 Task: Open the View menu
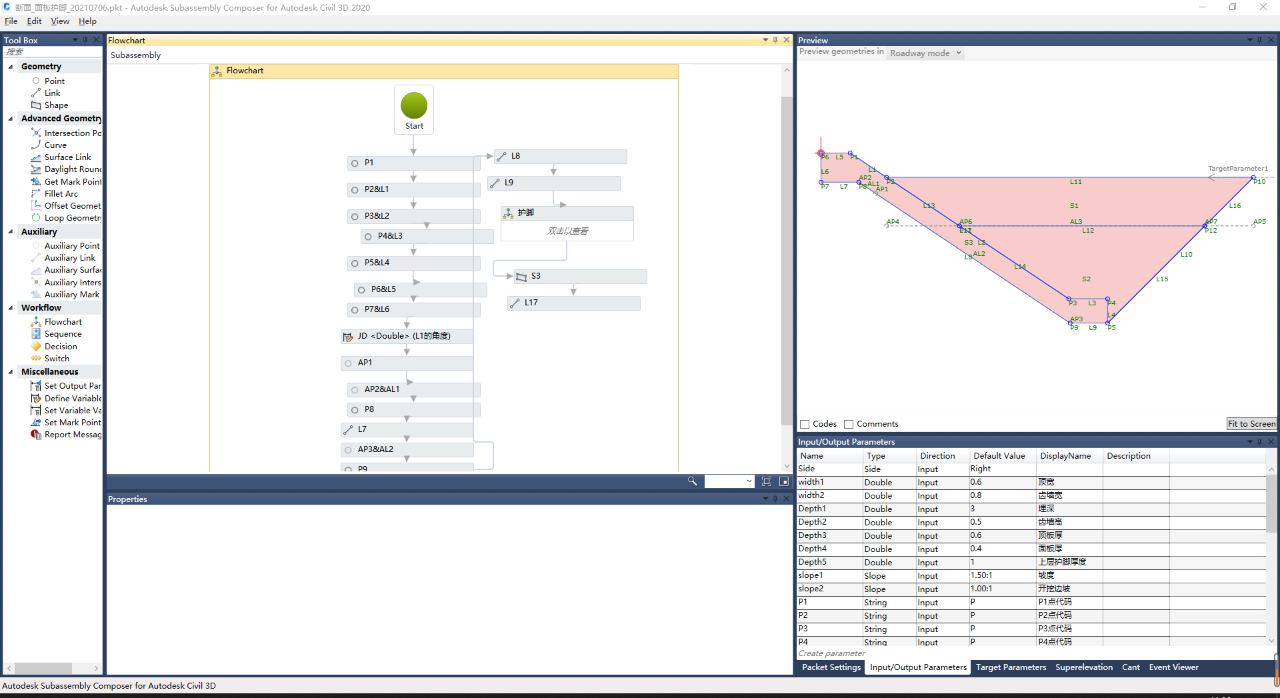coord(60,21)
